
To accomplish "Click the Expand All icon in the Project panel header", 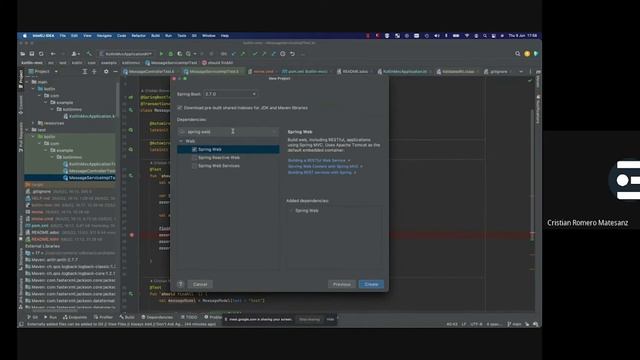I will click(x=85, y=71).
